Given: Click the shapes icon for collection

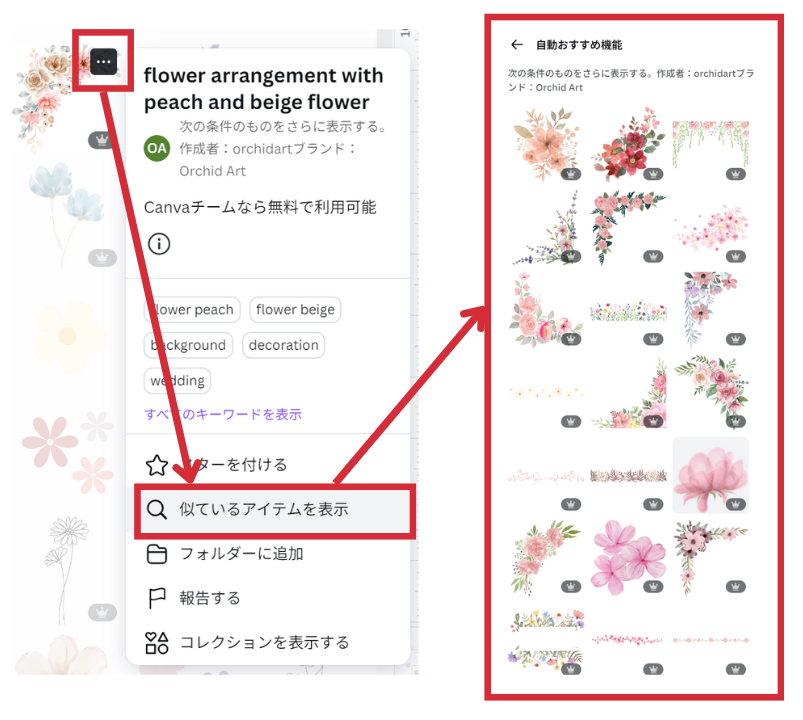Looking at the screenshot, I should pos(157,643).
